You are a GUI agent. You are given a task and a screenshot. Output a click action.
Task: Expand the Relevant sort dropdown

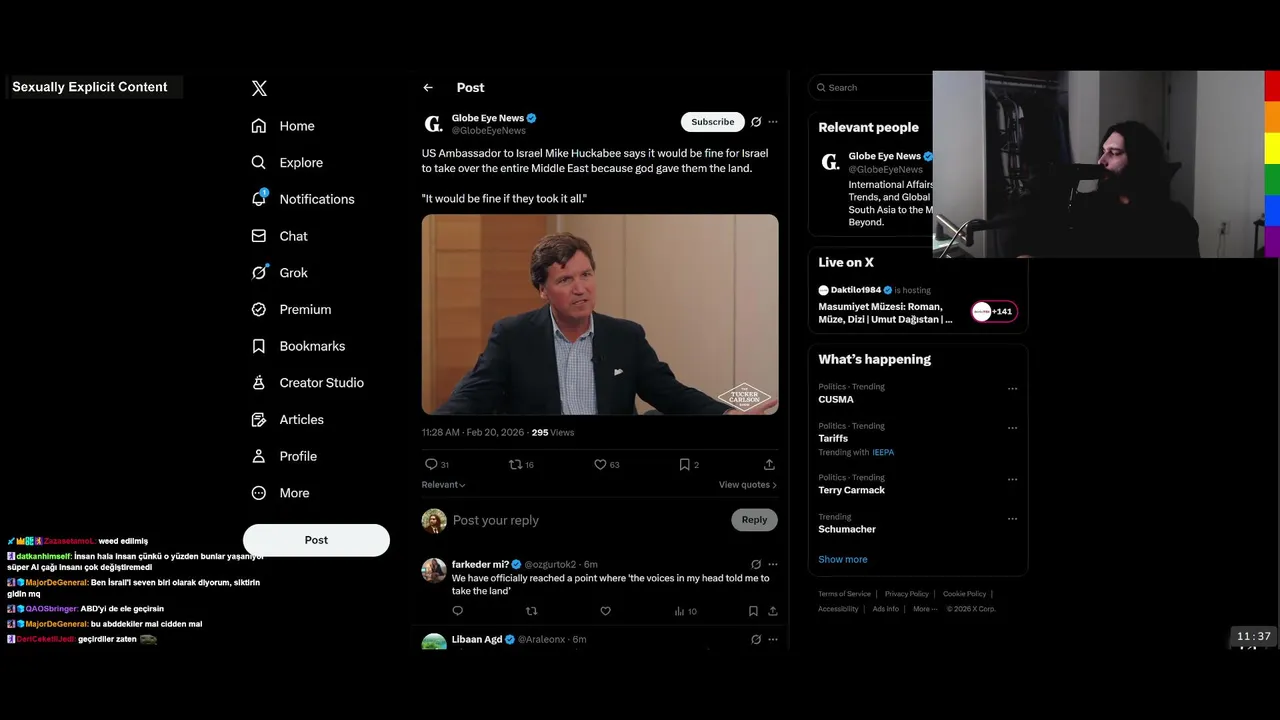pos(444,485)
